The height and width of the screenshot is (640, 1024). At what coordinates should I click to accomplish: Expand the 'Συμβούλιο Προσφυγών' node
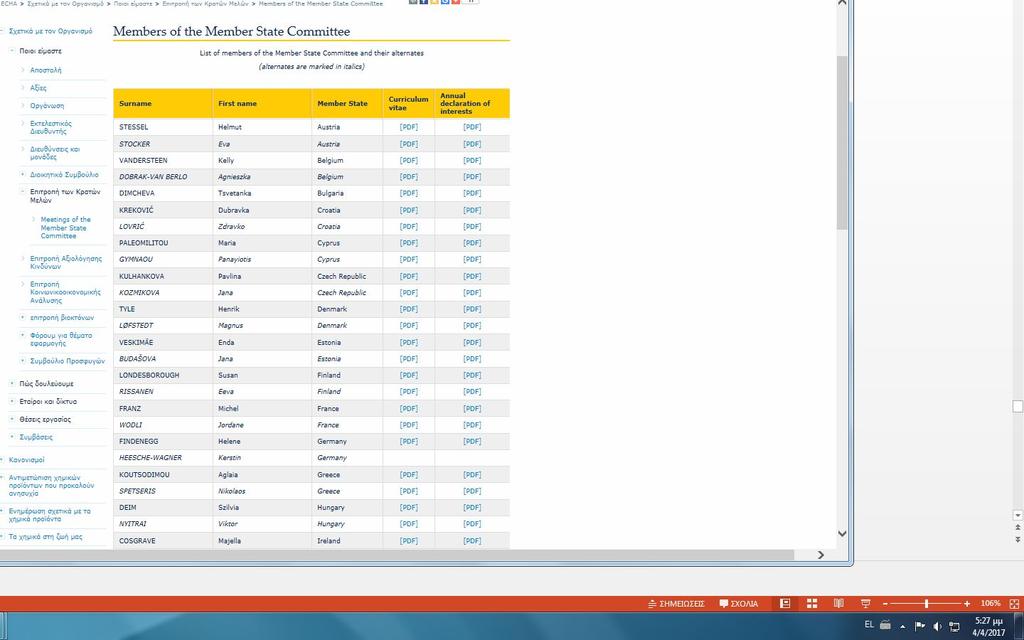coord(22,360)
